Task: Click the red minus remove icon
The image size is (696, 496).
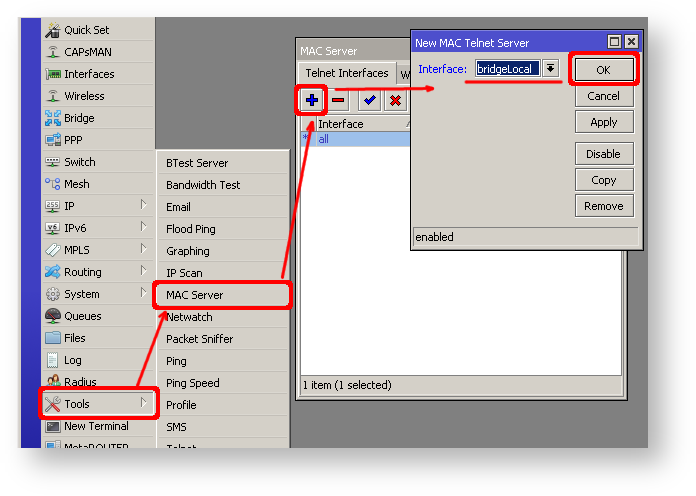Action: (x=338, y=100)
